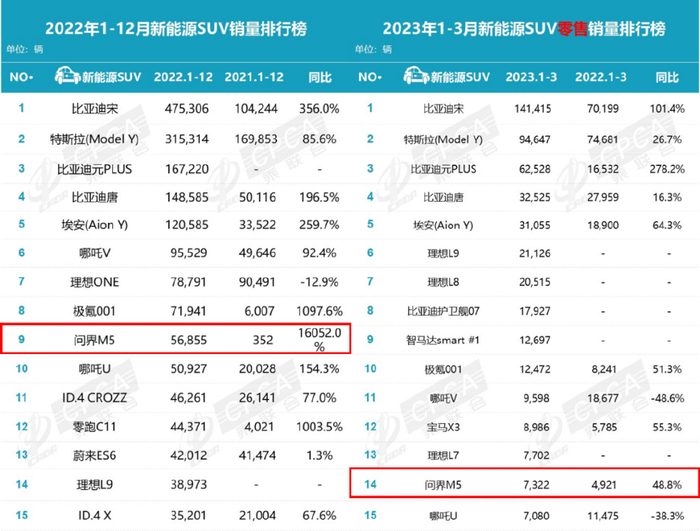Click the car icon in the left table header
The height and width of the screenshot is (531, 700).
click(x=67, y=75)
